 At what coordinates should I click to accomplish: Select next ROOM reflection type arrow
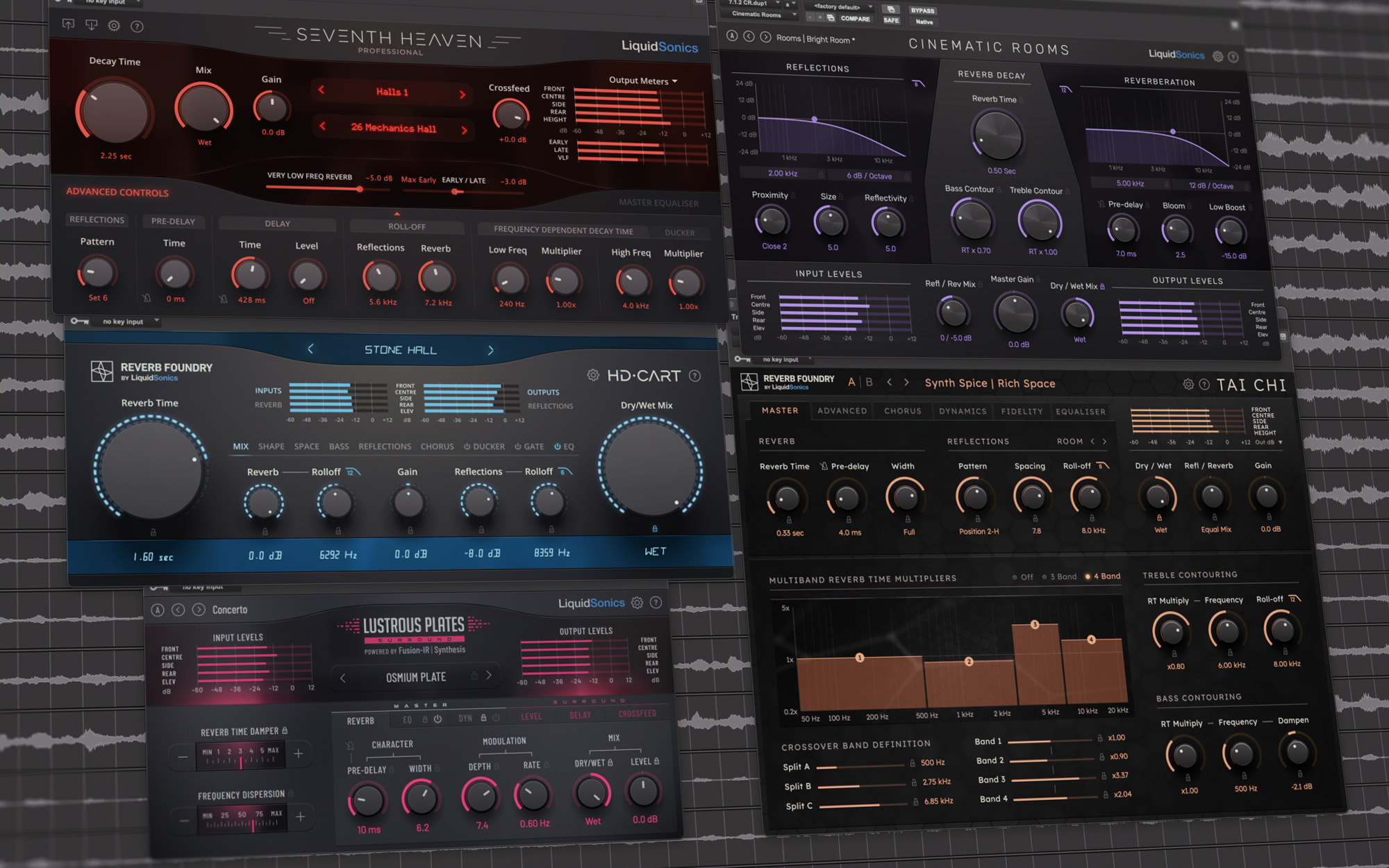1104,442
